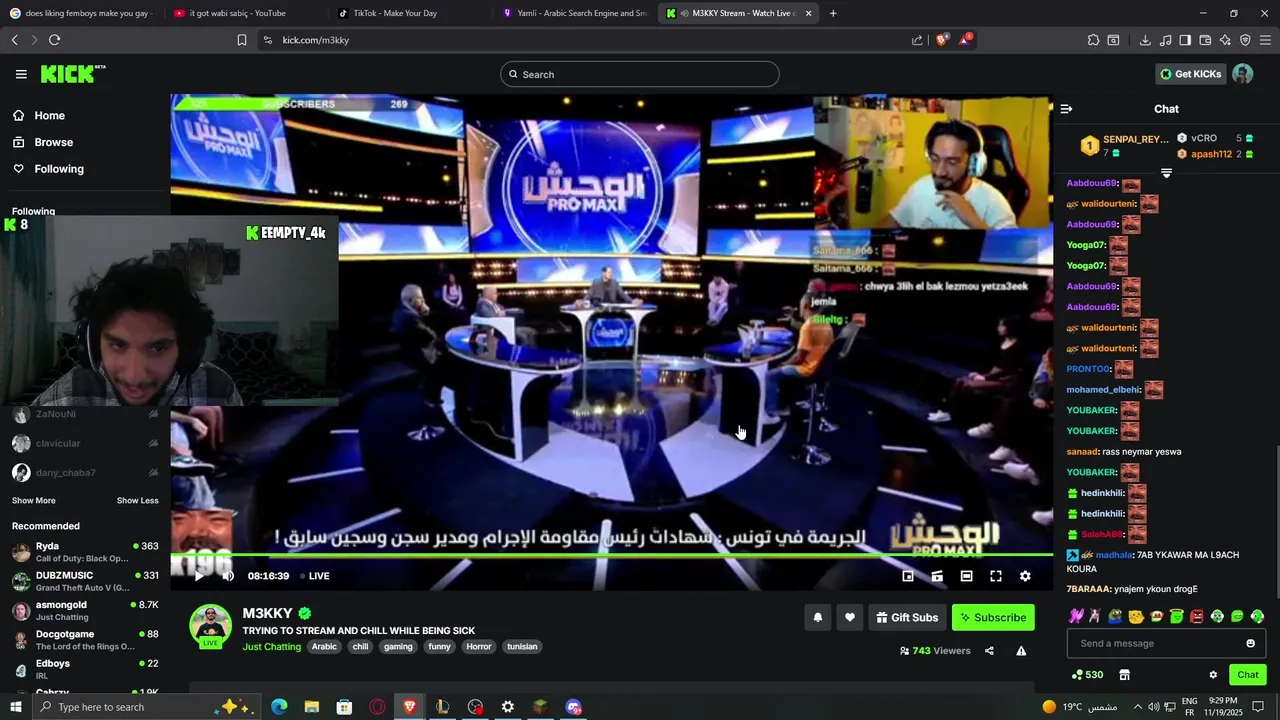Click Get KICKs button
Screen dimensions: 1280x720
pyautogui.click(x=1190, y=74)
